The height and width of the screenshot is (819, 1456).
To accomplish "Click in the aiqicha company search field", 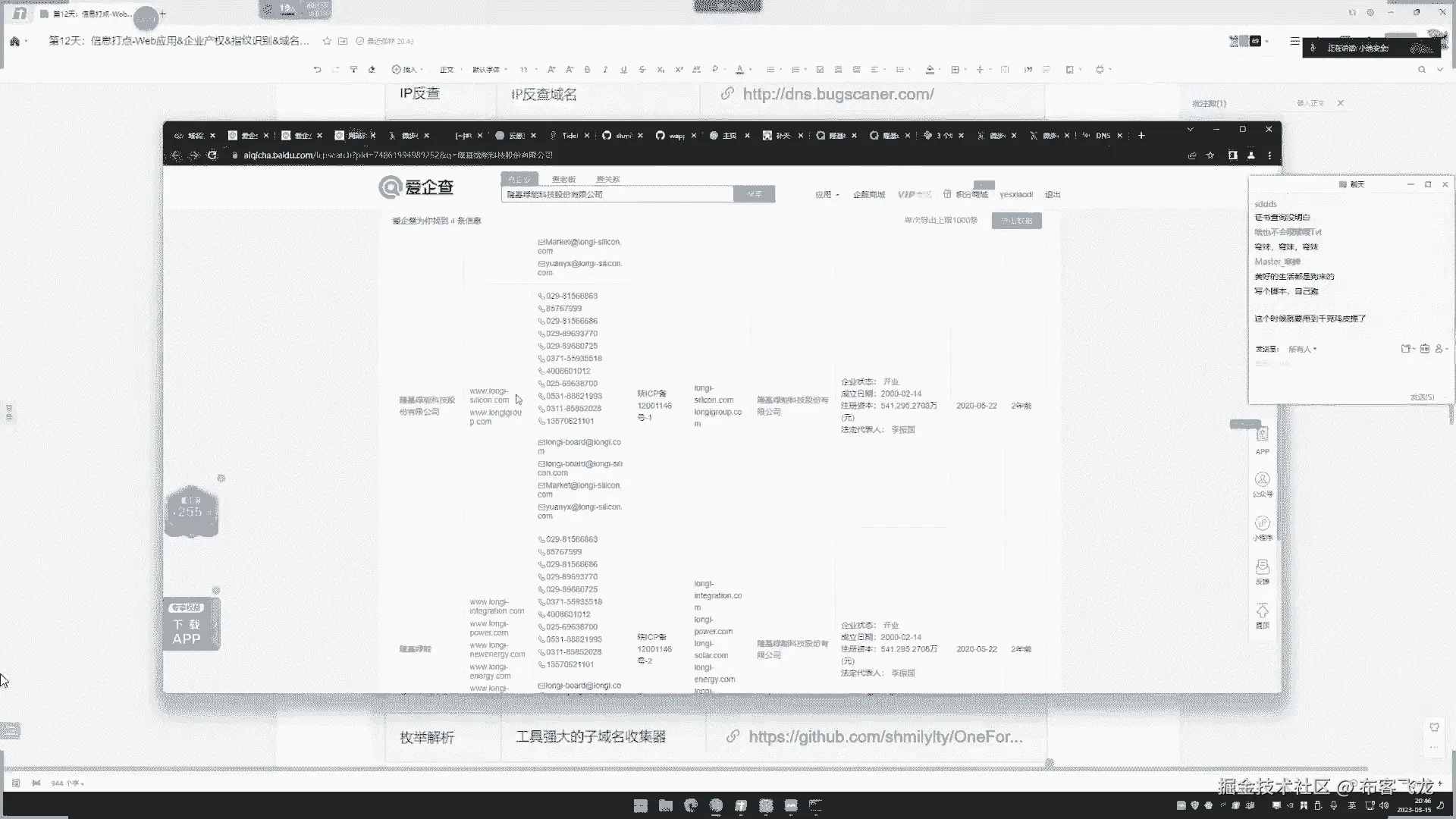I will pos(616,194).
